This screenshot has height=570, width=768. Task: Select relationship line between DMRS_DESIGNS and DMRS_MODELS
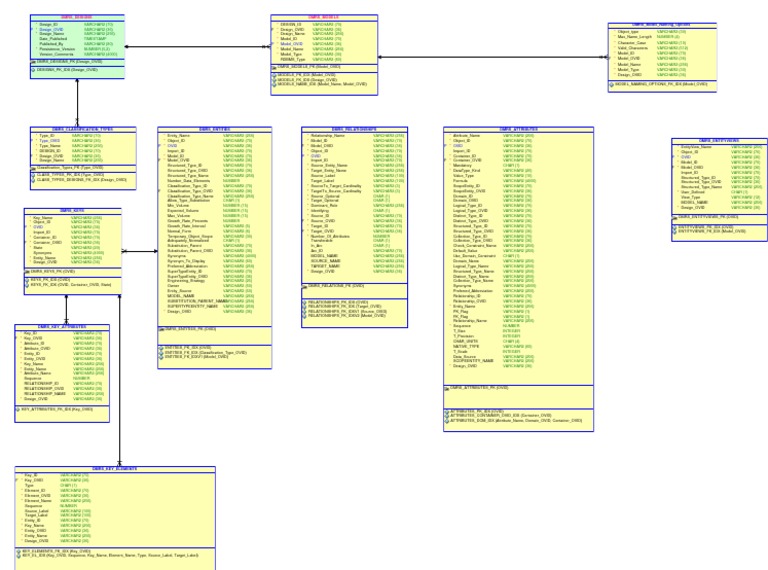pos(197,47)
